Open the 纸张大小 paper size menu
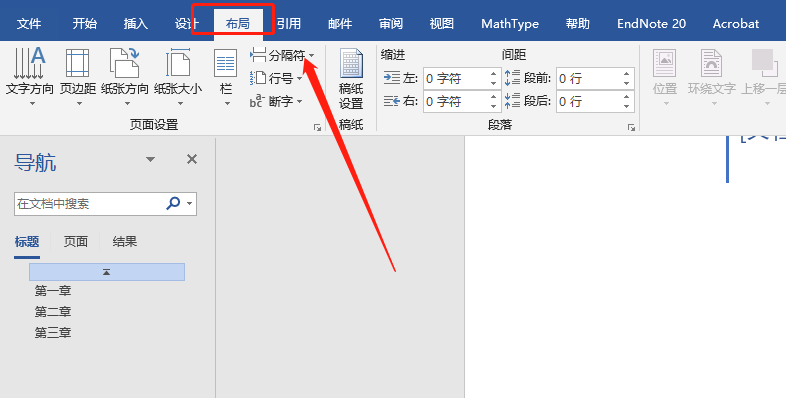The height and width of the screenshot is (398, 786). (178, 76)
